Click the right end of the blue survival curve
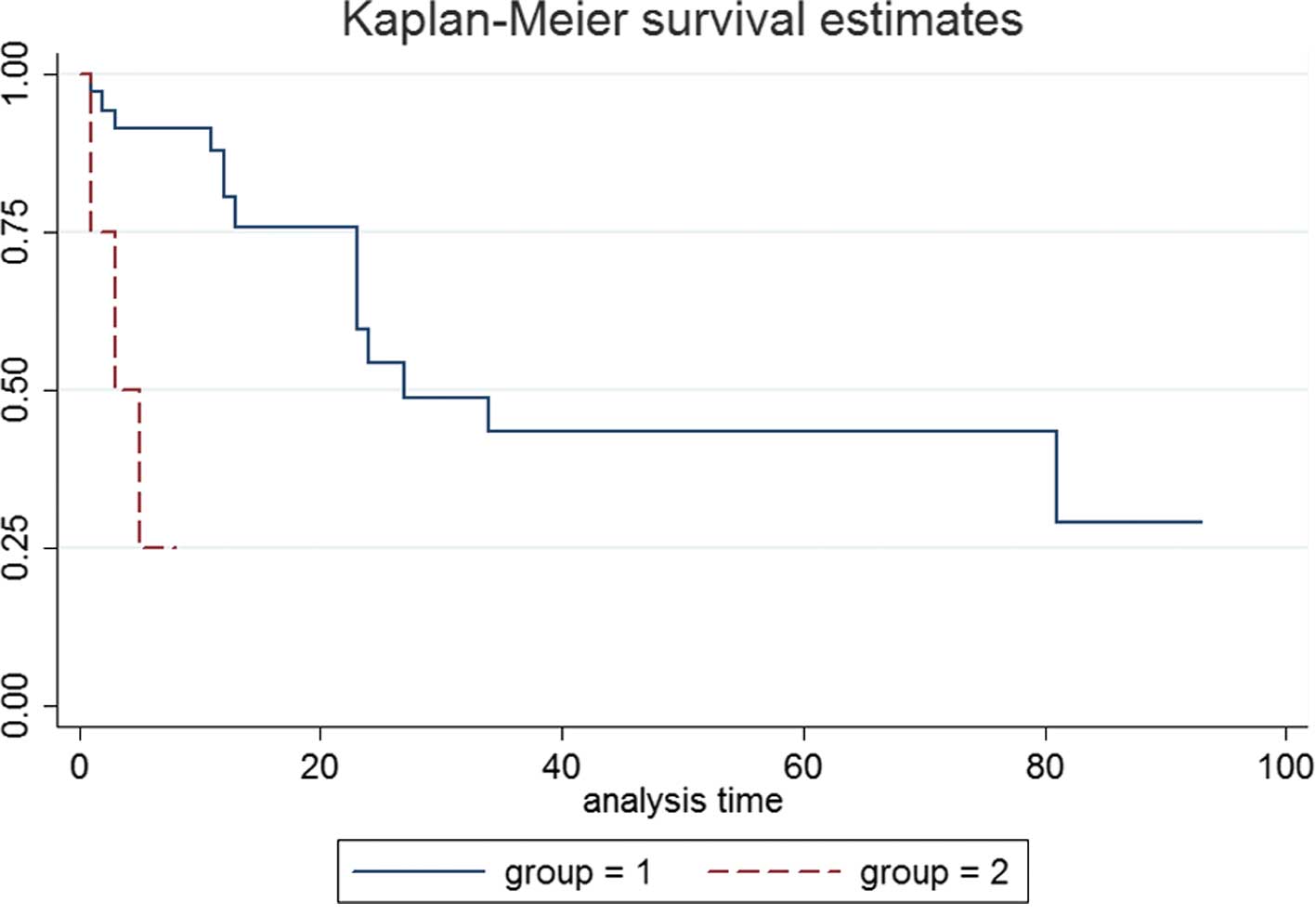 point(1200,522)
